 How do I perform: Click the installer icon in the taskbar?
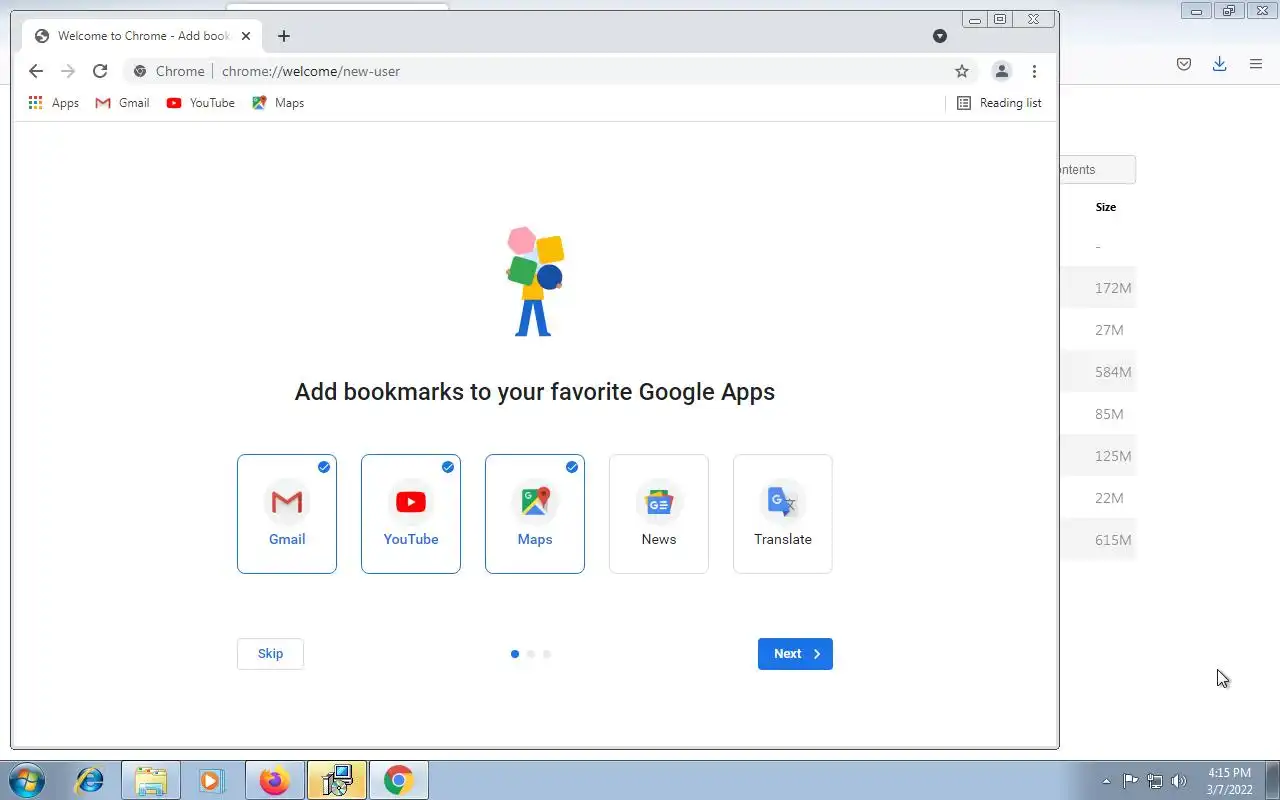[x=336, y=780]
